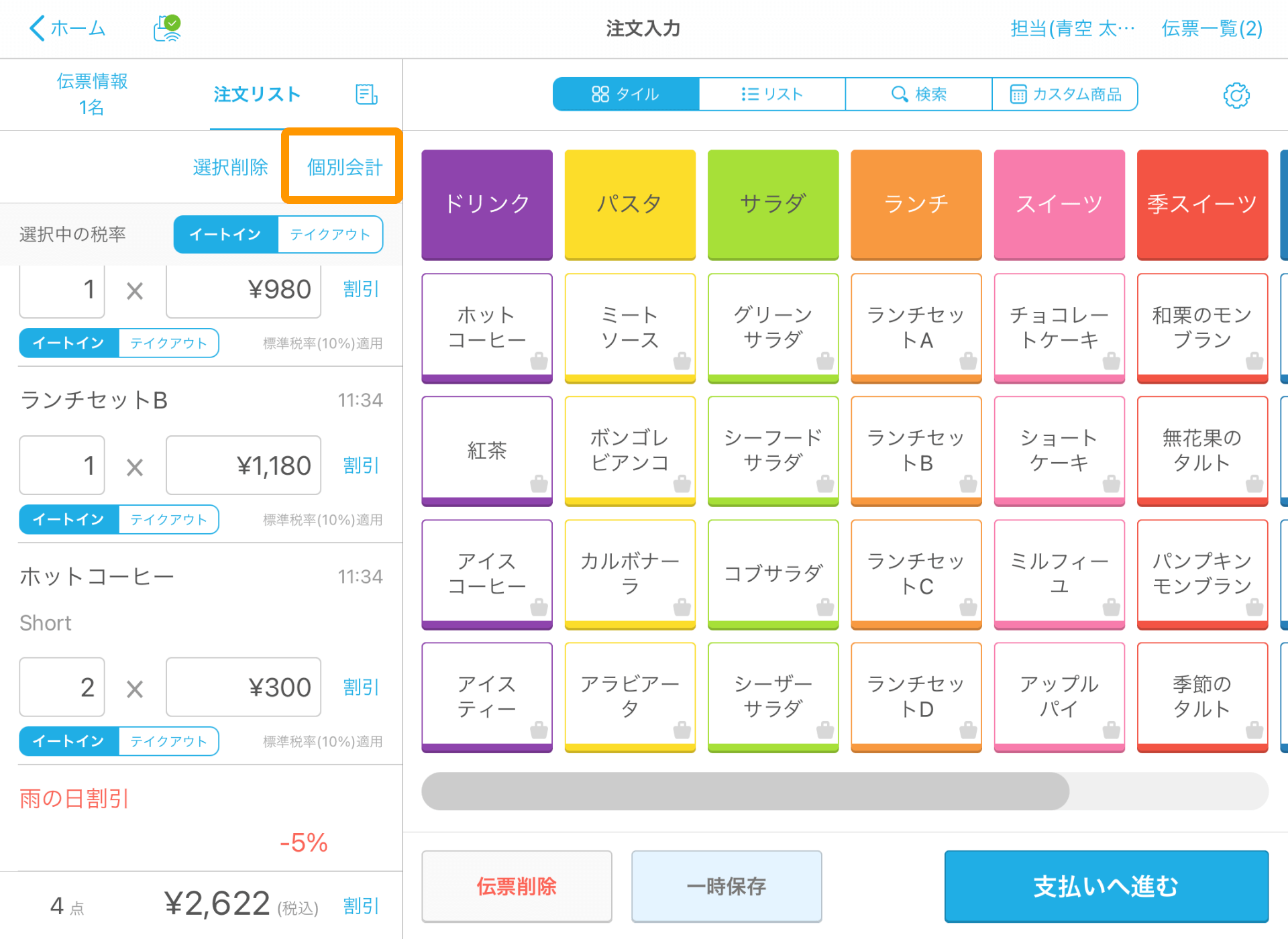The height and width of the screenshot is (939, 1288).
Task: Click bag icon on シーフードサラダ tile
Action: [x=825, y=484]
